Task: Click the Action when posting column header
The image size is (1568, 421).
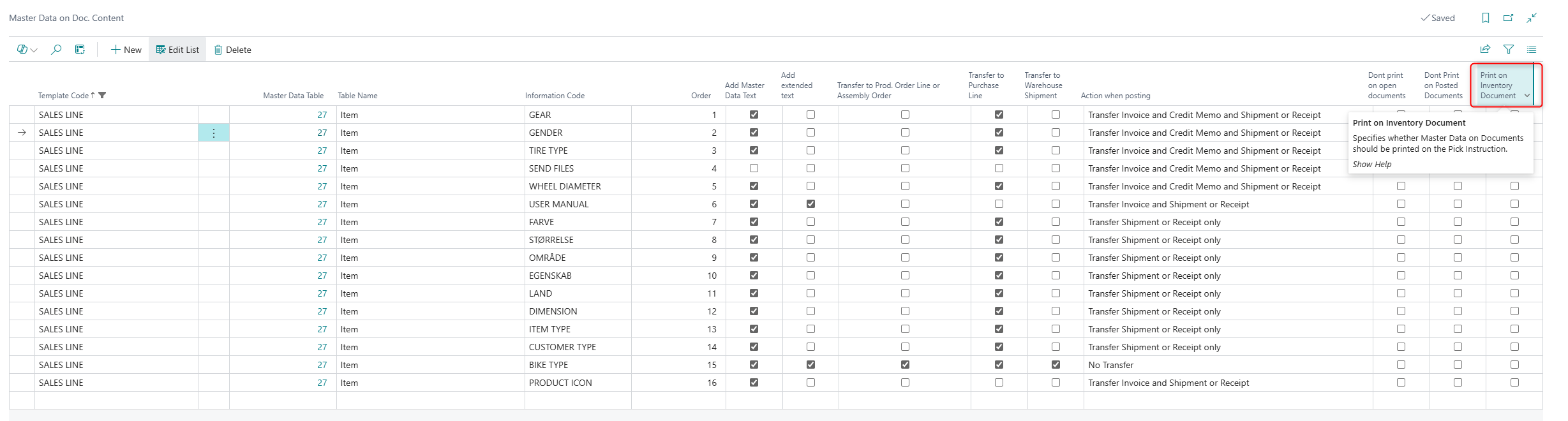Action: (1116, 96)
